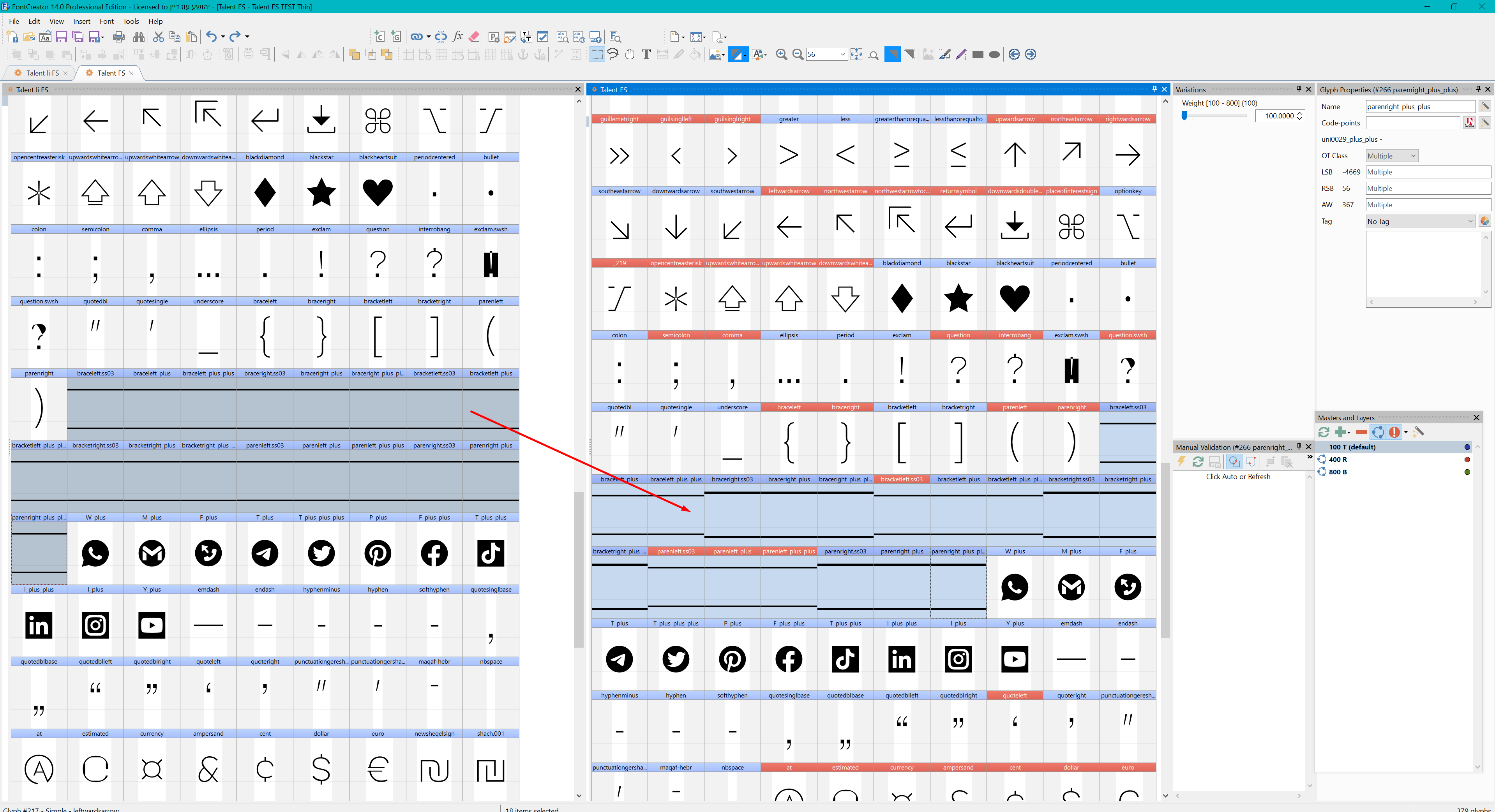Screen dimensions: 1495x812
Task: Open the Insert menu
Action: point(81,21)
